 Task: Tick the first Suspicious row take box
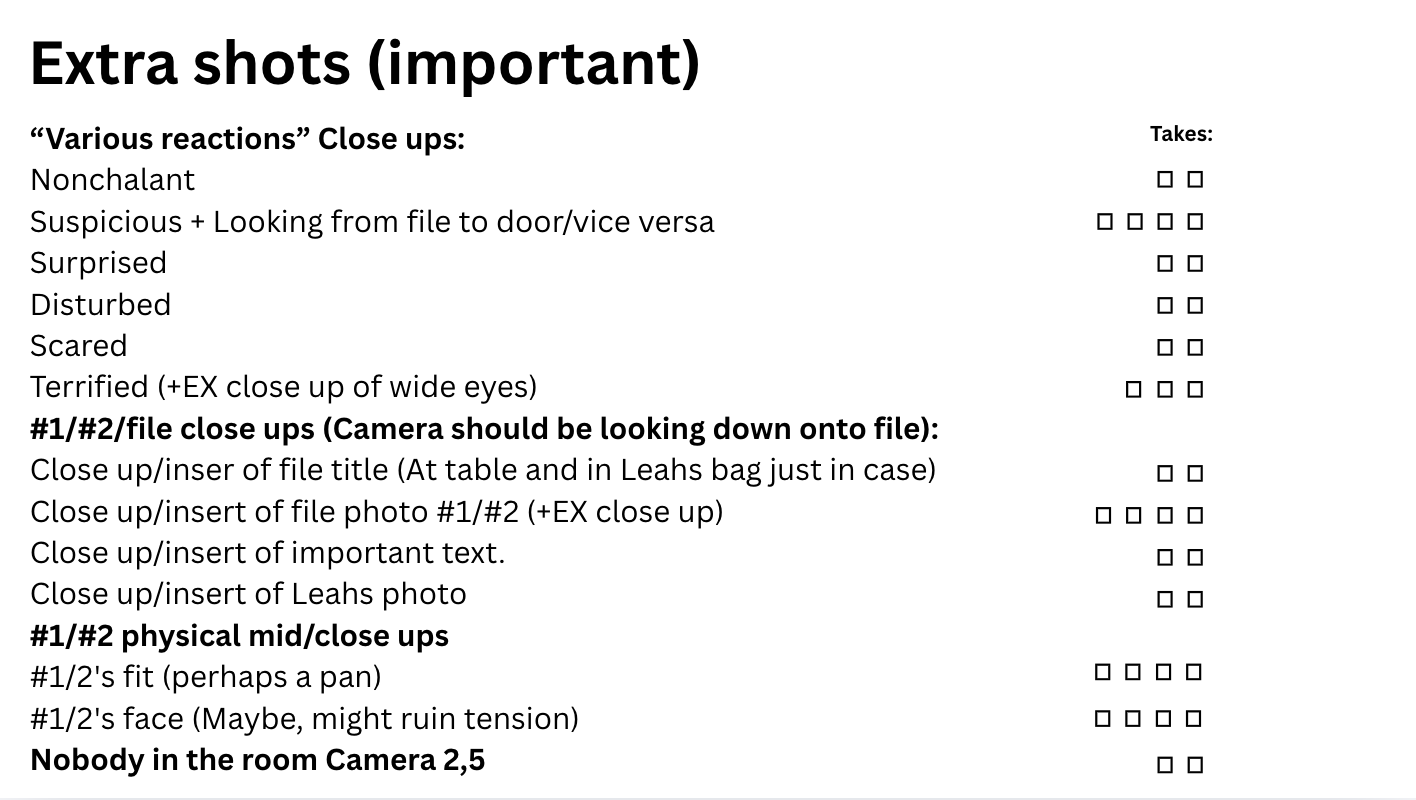click(x=1105, y=222)
